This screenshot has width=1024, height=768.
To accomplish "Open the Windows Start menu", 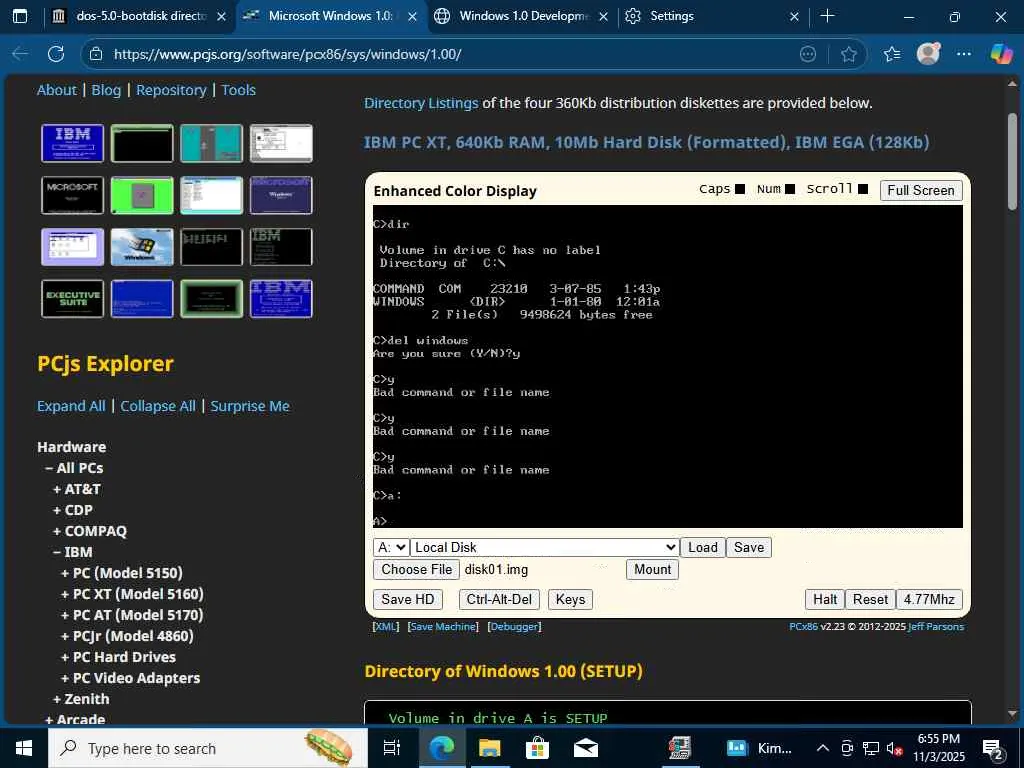I will coord(24,748).
